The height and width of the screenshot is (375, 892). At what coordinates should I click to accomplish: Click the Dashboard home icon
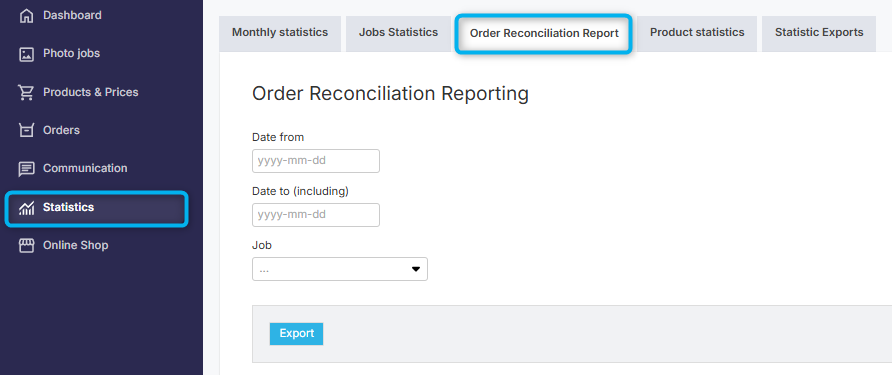point(26,15)
